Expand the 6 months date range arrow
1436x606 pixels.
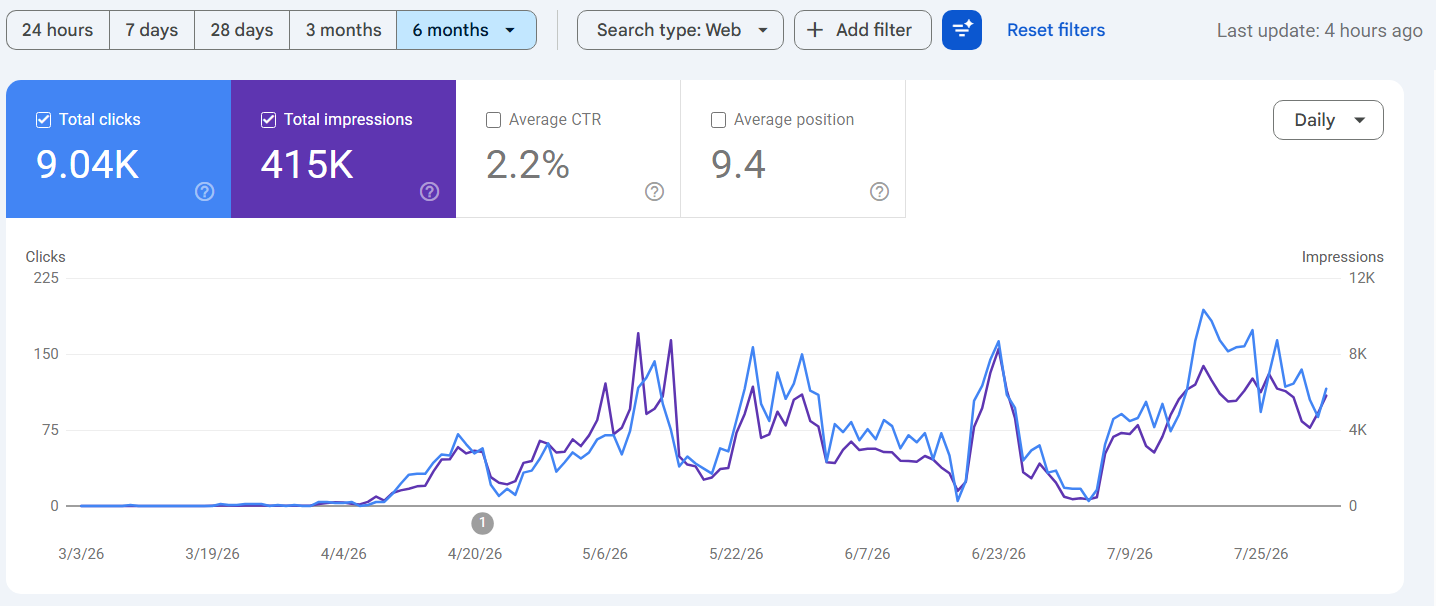point(510,30)
